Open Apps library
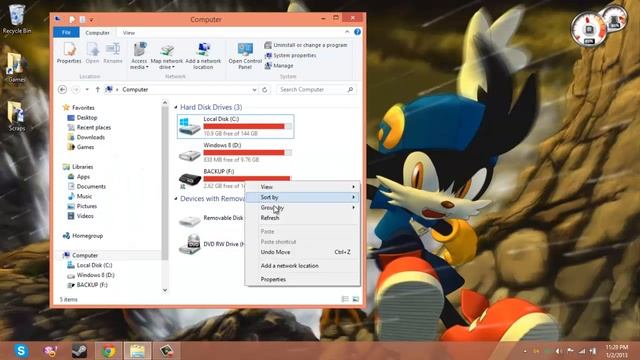640x360 pixels. click(79, 177)
